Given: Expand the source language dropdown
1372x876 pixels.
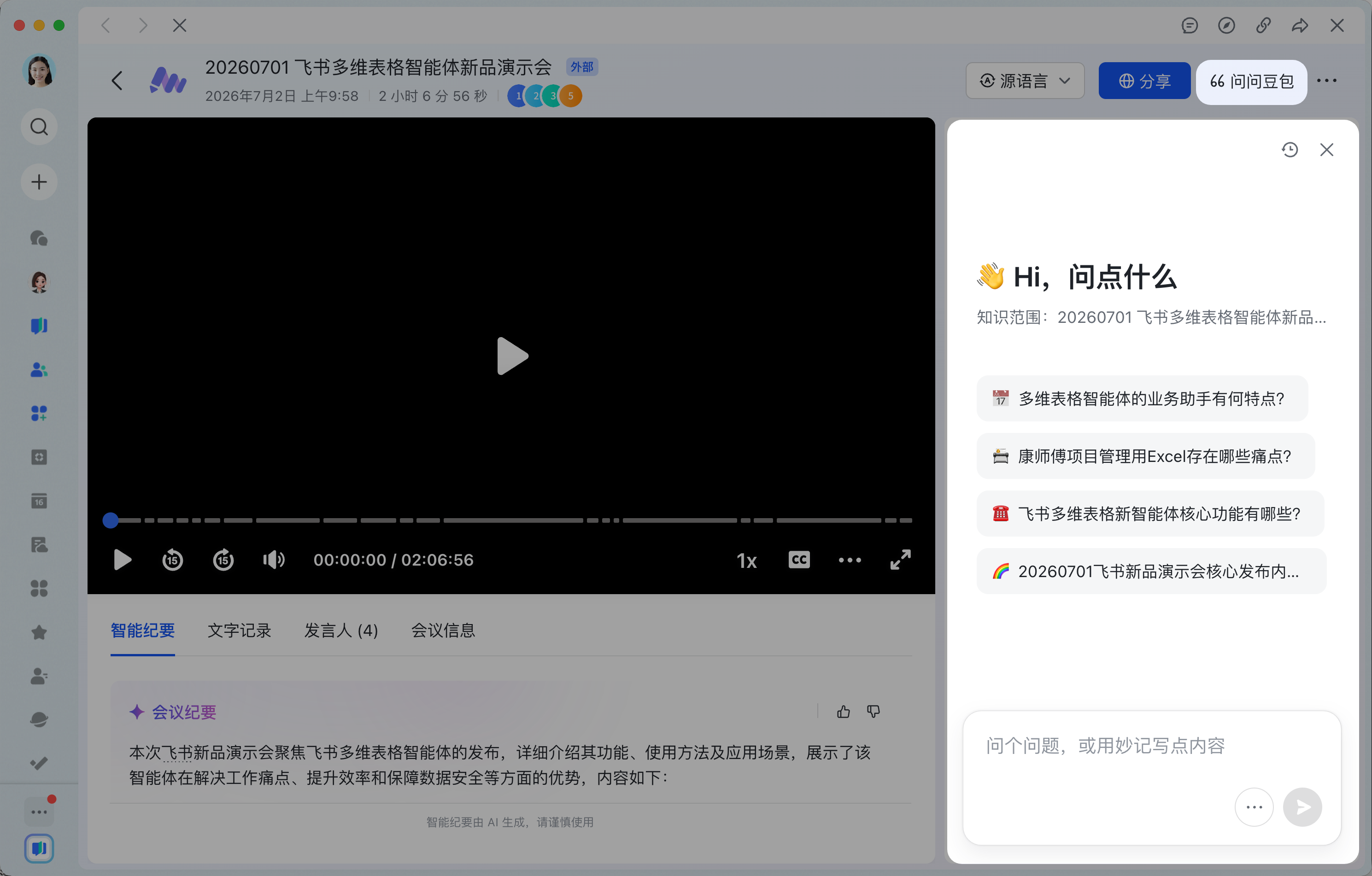Looking at the screenshot, I should [x=1025, y=81].
